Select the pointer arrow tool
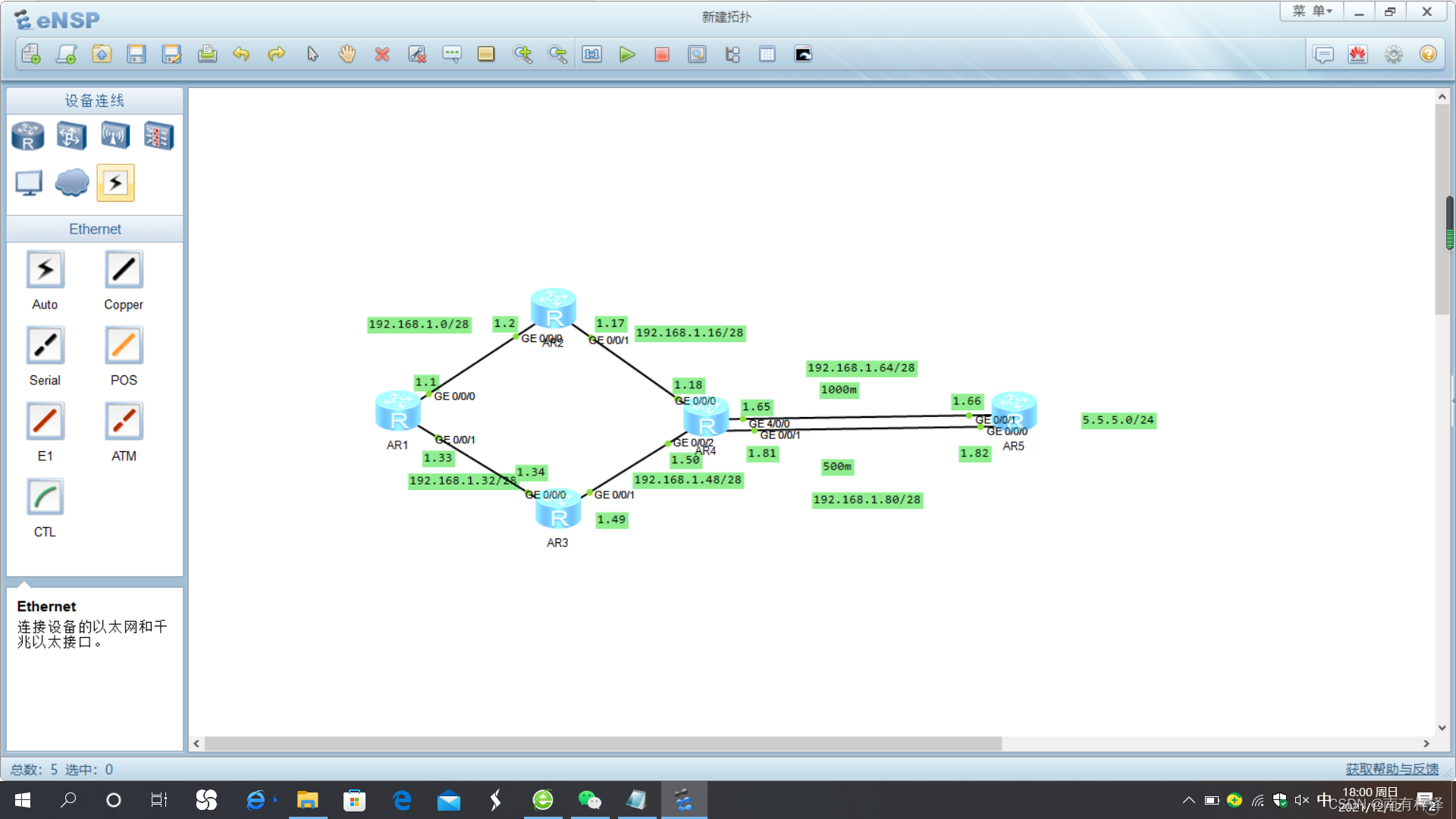The height and width of the screenshot is (819, 1456). point(312,54)
